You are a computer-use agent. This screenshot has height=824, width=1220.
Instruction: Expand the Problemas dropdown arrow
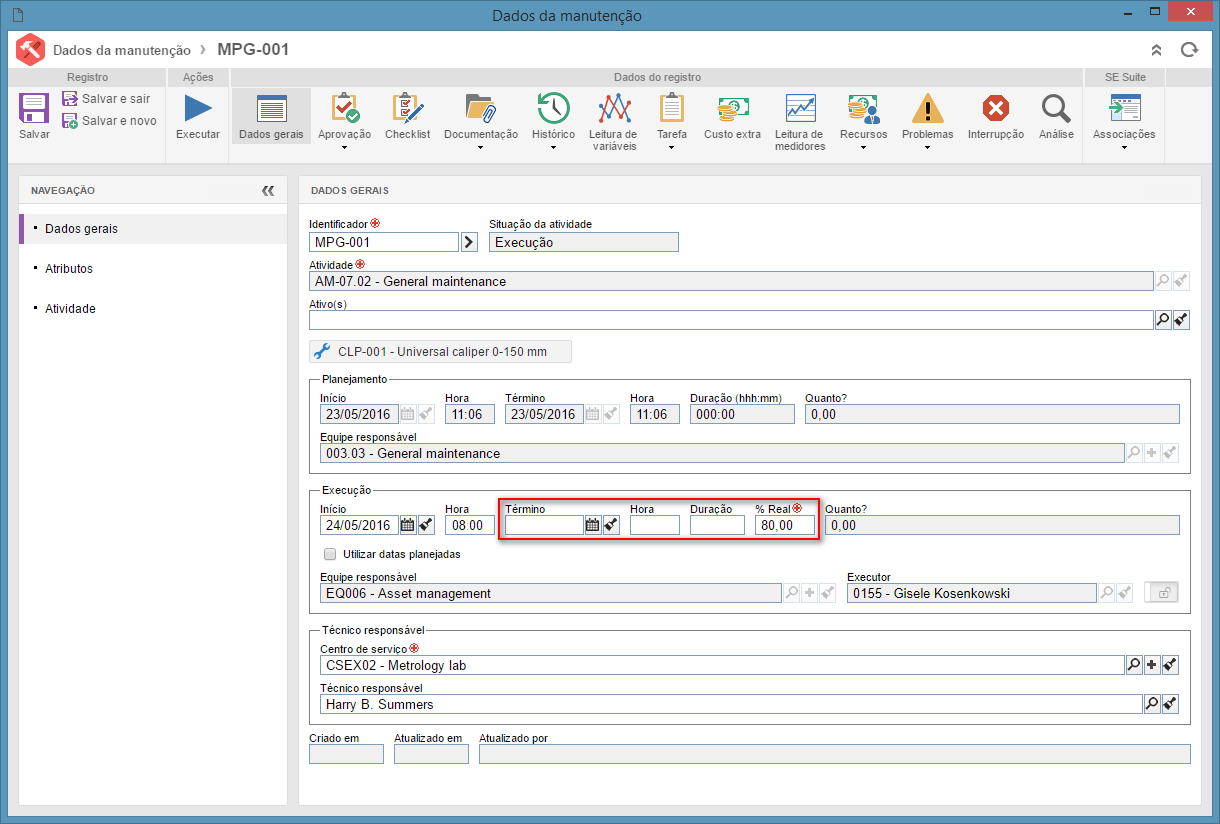pos(927,148)
